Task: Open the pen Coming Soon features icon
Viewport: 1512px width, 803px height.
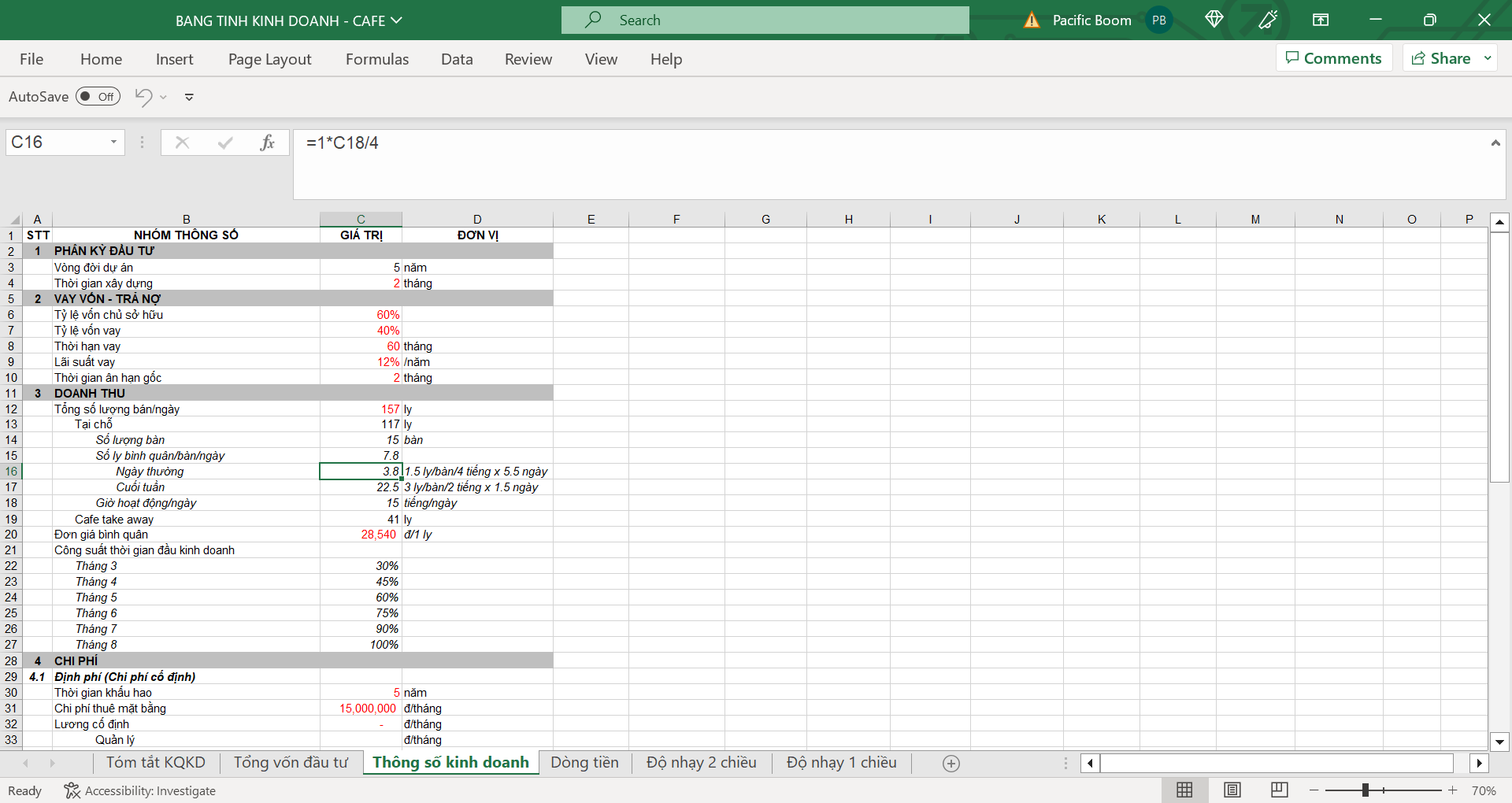Action: [x=1268, y=20]
